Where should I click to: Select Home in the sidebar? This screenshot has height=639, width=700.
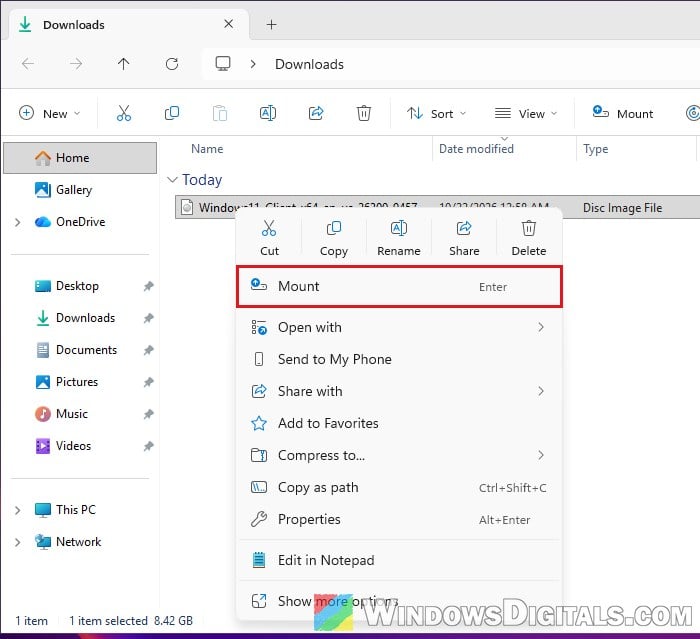pyautogui.click(x=80, y=158)
